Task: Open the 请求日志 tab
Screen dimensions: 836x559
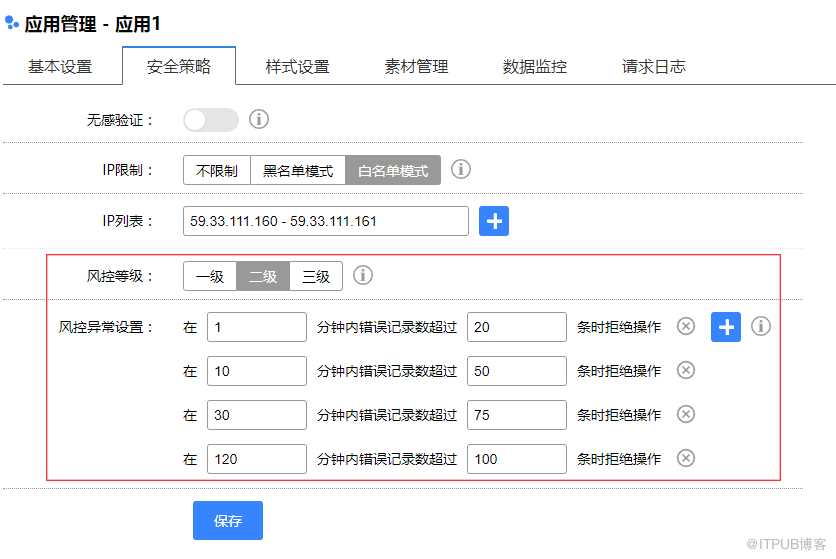Action: (654, 67)
